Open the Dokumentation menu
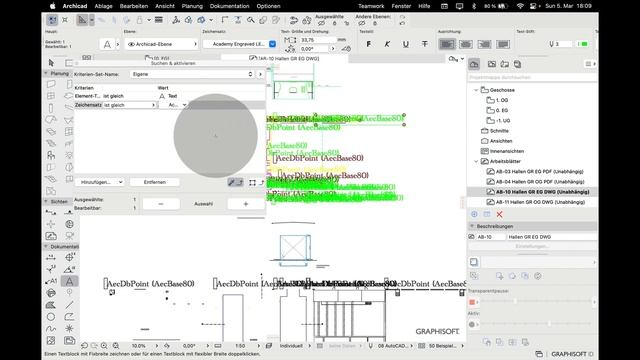This screenshot has height=360, width=640. 229,6
